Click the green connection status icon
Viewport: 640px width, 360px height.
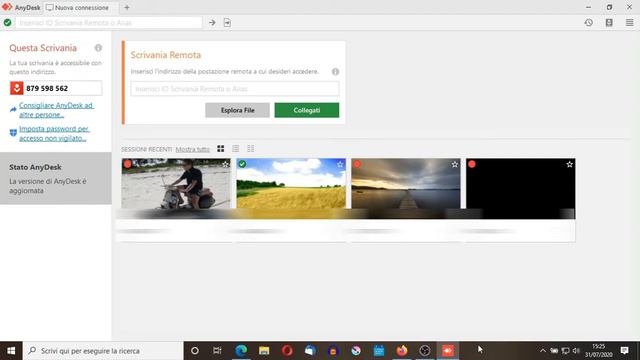tap(7, 22)
